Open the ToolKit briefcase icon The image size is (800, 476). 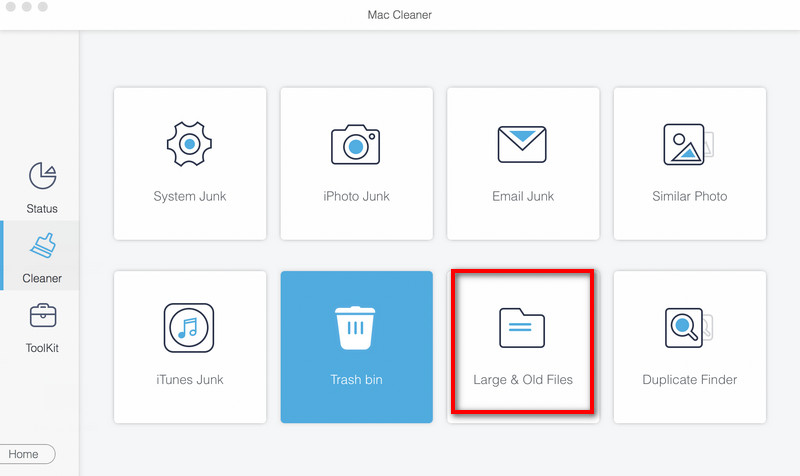point(42,317)
